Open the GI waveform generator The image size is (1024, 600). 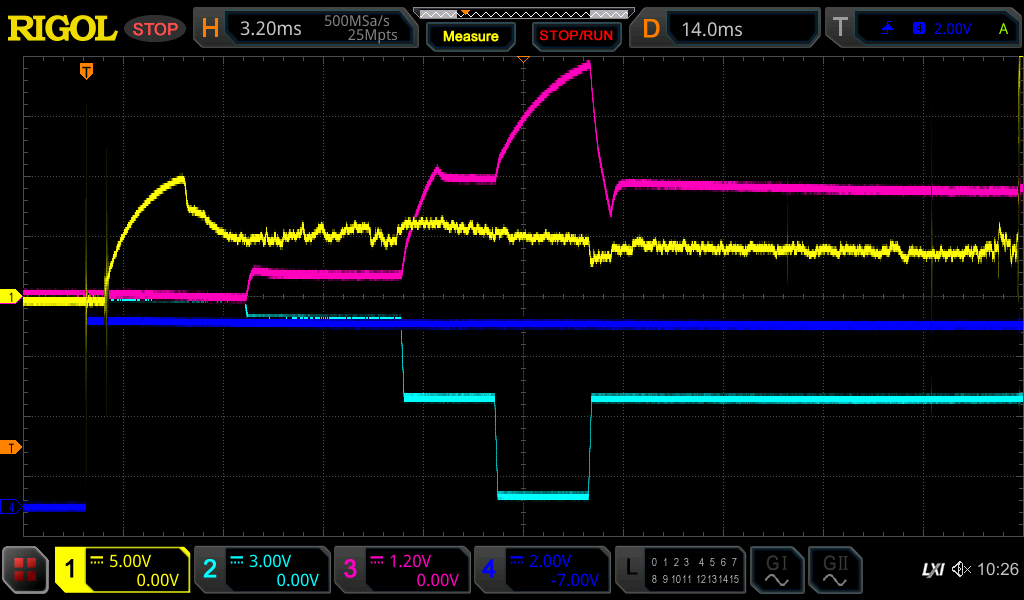click(776, 570)
